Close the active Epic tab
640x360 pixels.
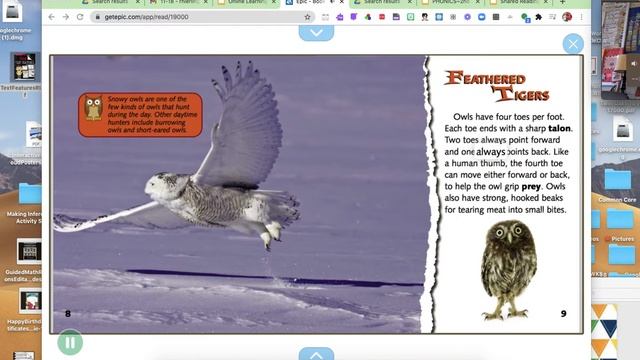(x=342, y=2)
